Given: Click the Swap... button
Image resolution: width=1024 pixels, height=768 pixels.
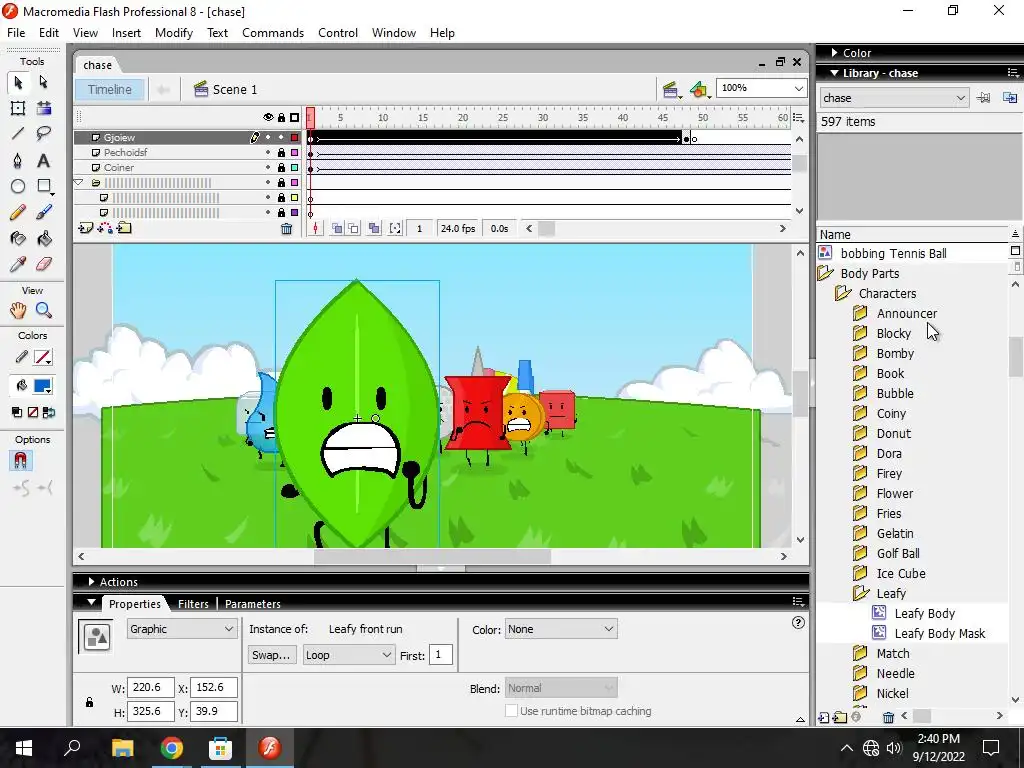Looking at the screenshot, I should (272, 655).
